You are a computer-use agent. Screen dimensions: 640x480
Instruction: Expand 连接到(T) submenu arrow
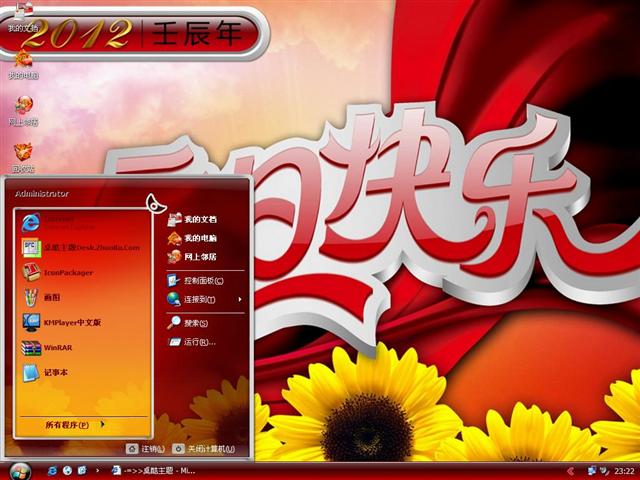[x=240, y=299]
